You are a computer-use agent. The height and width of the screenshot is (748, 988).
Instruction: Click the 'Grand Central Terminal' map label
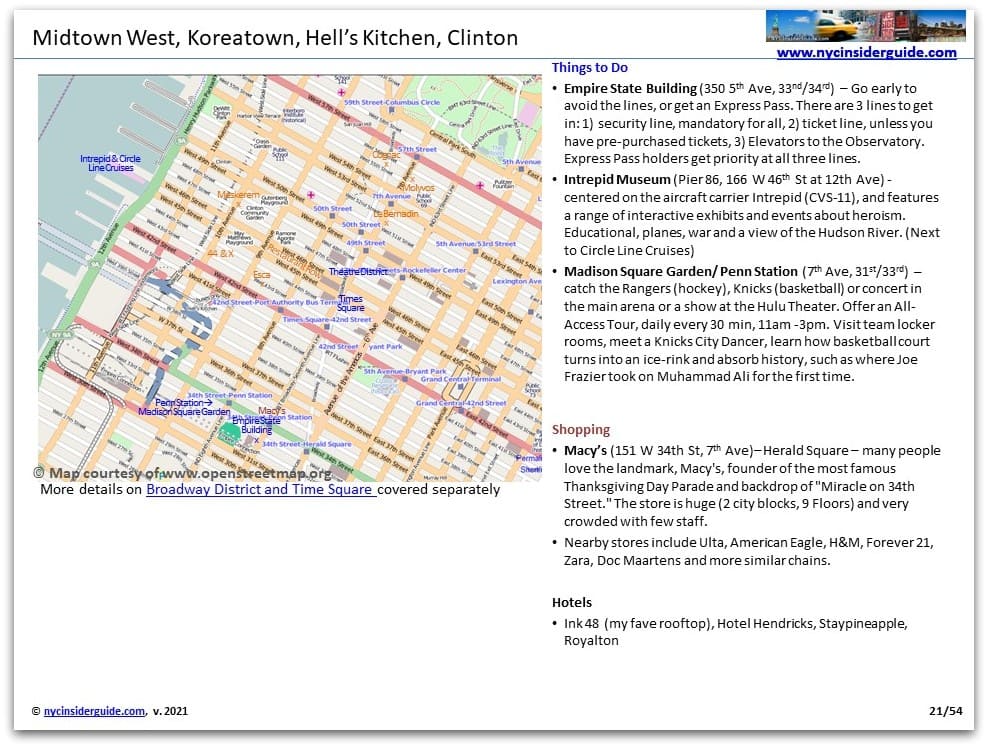(461, 379)
